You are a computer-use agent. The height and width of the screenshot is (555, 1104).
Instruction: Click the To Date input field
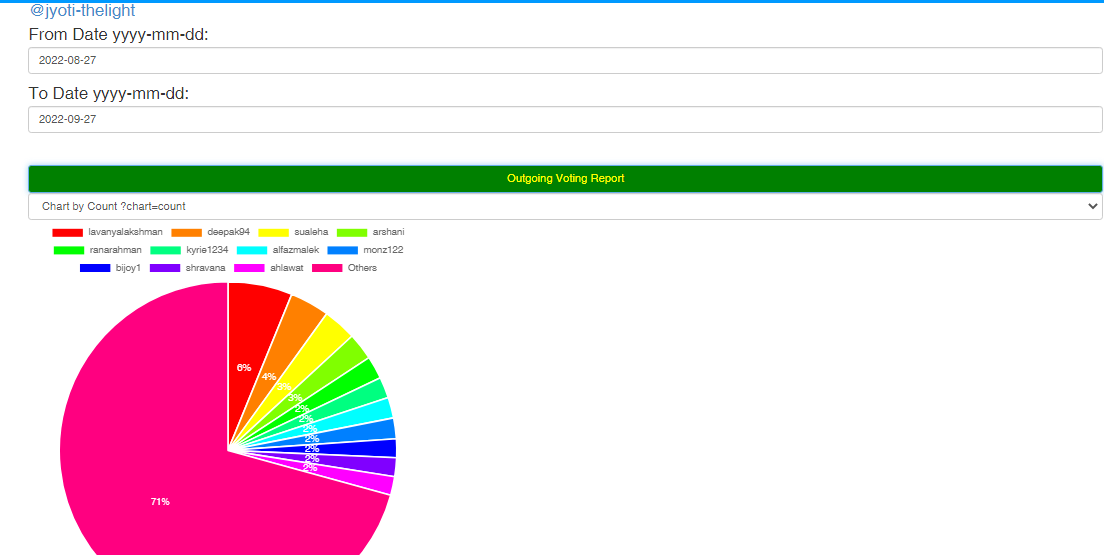tap(565, 119)
